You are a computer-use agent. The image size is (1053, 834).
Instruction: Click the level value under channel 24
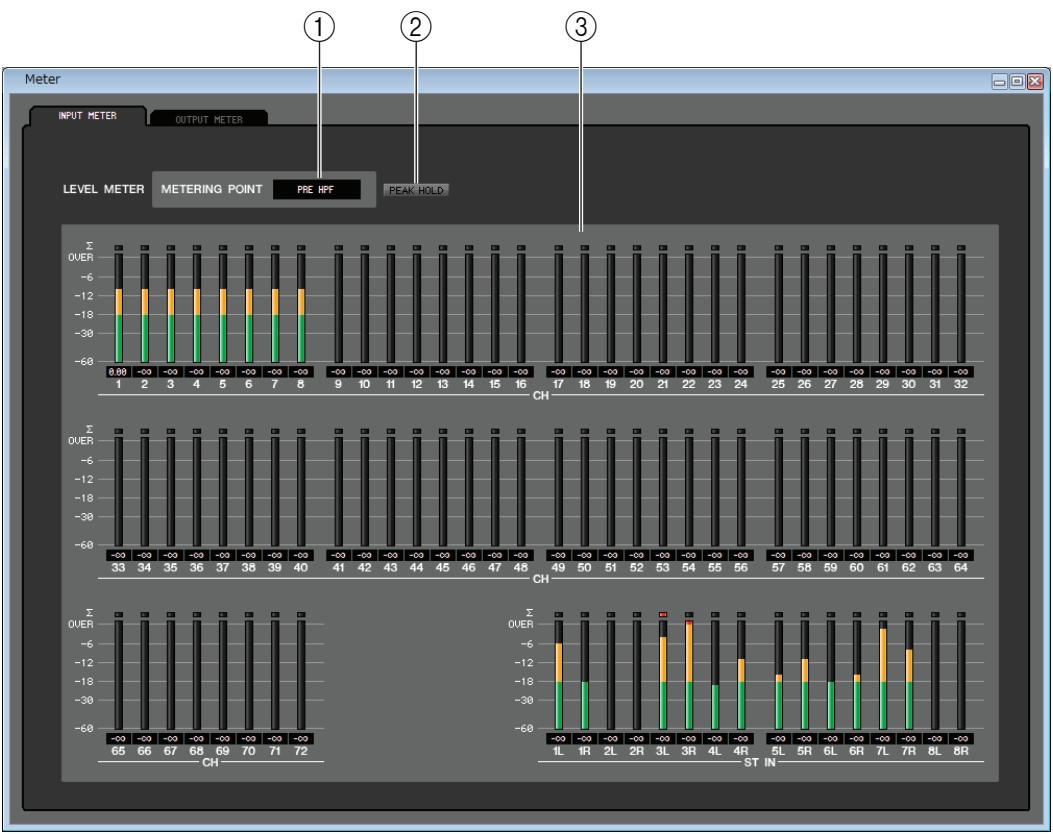[741, 371]
